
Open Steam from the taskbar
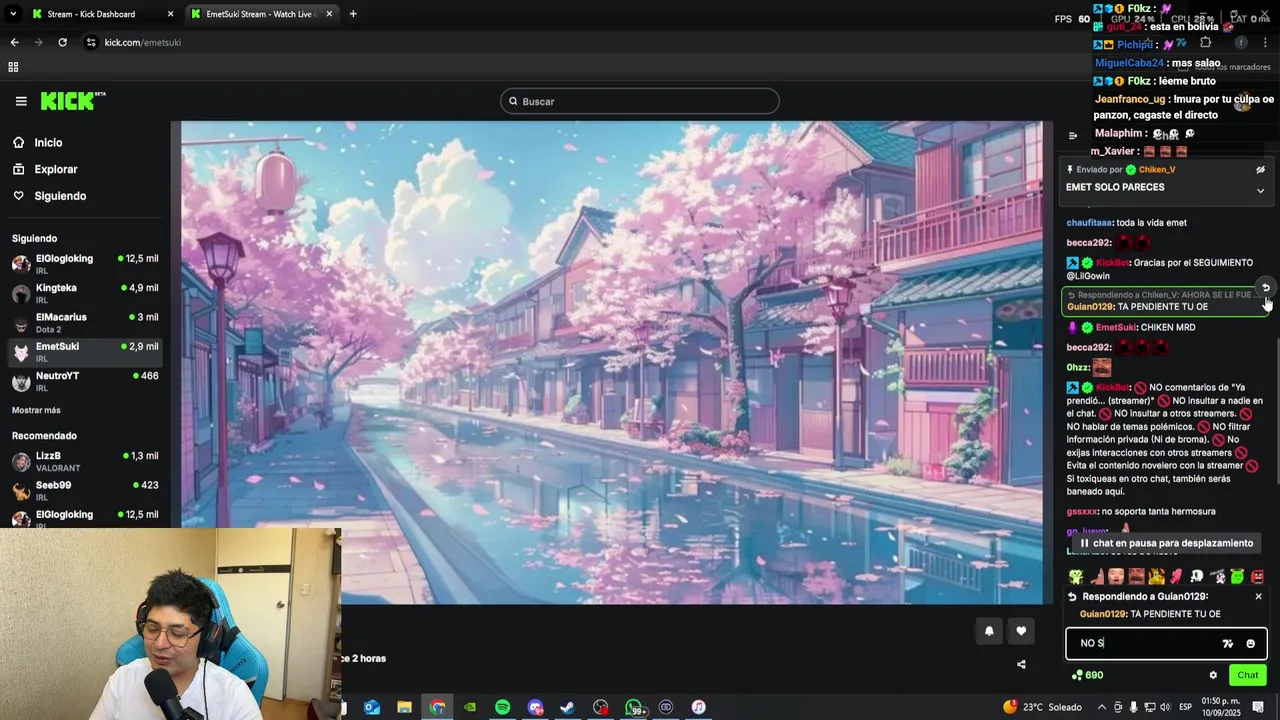click(x=567, y=707)
